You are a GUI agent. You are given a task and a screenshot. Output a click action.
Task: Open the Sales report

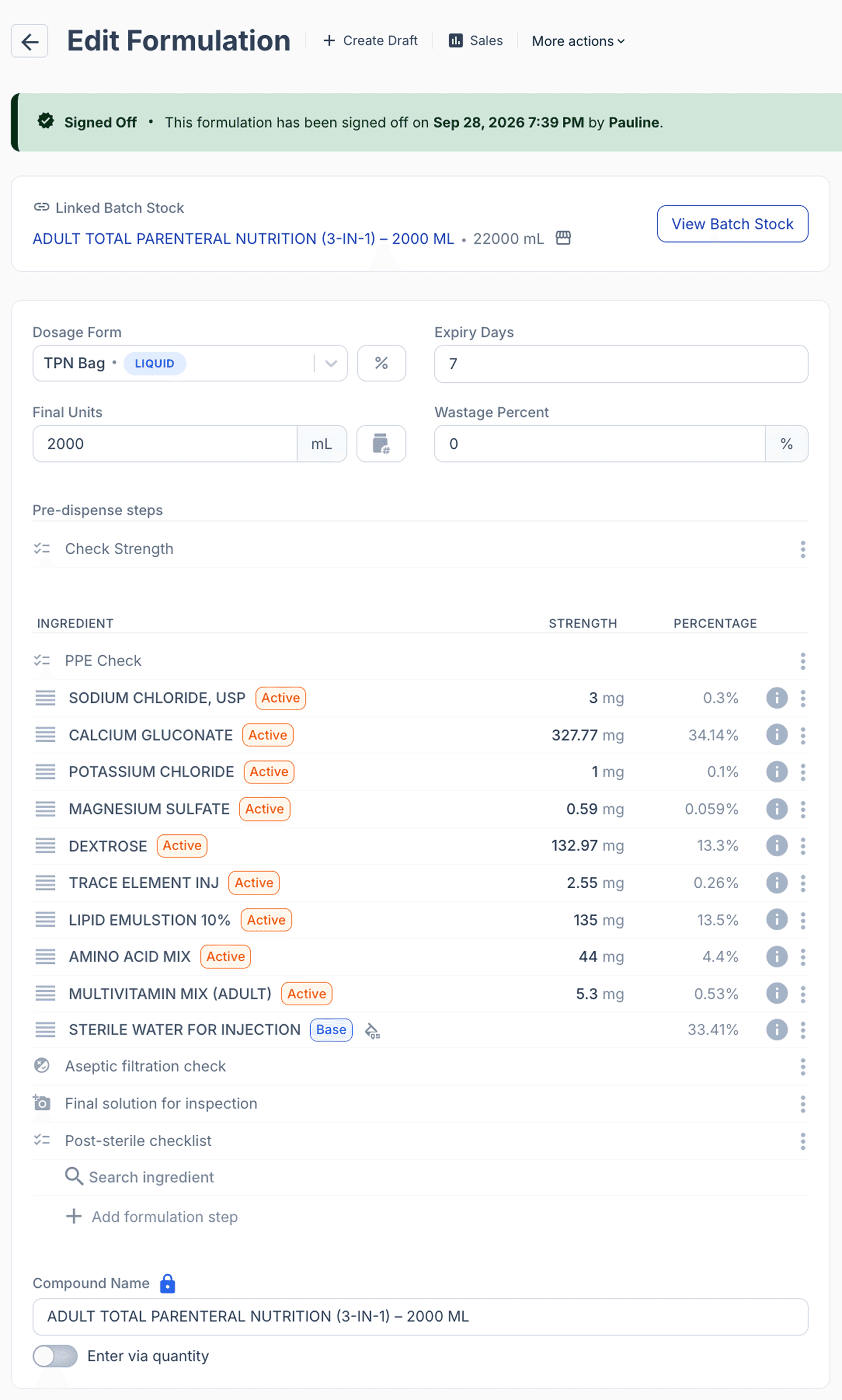[x=475, y=41]
